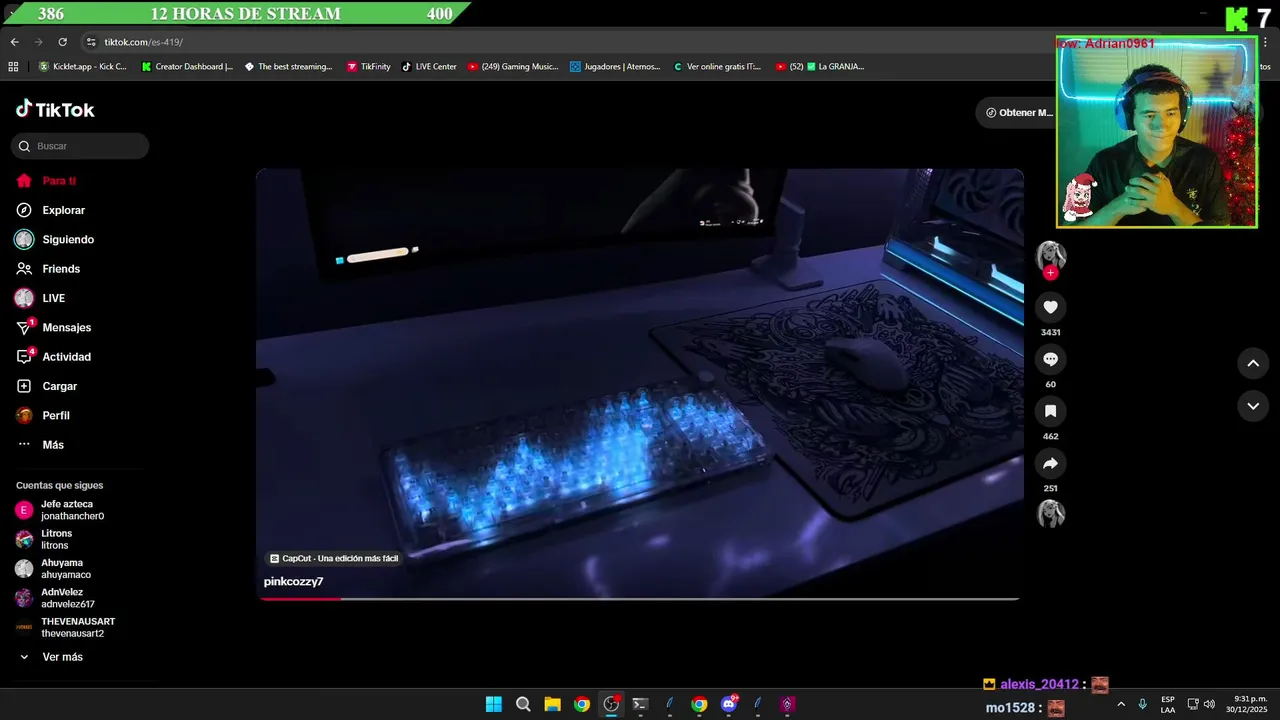Image resolution: width=1280 pixels, height=720 pixels.
Task: Open TikFinity bookmark
Action: [369, 67]
